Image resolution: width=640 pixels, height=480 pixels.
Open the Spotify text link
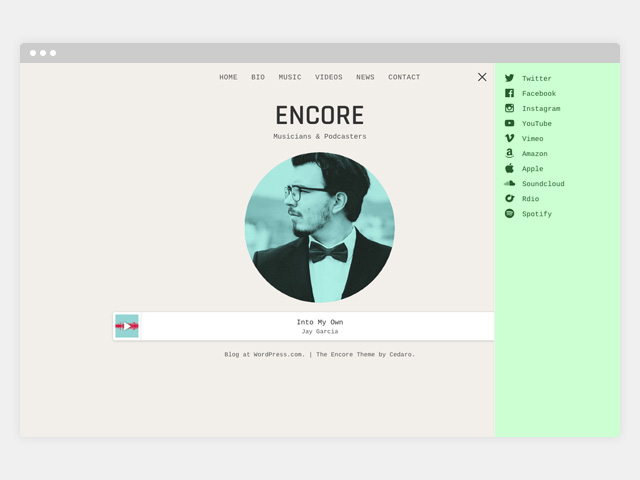pos(537,214)
